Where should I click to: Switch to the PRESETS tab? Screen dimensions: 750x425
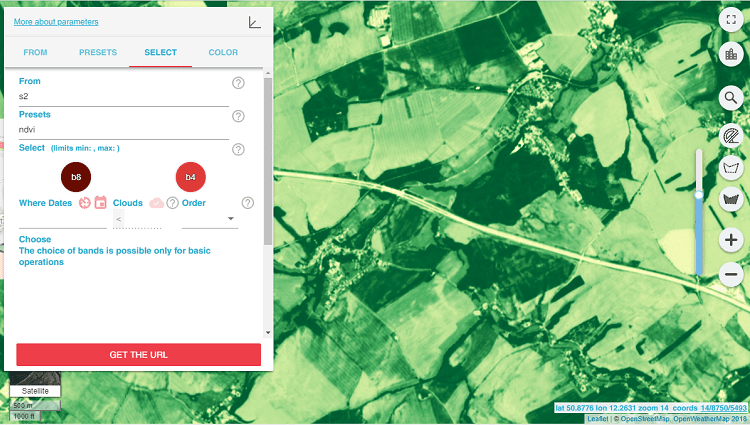(98, 53)
